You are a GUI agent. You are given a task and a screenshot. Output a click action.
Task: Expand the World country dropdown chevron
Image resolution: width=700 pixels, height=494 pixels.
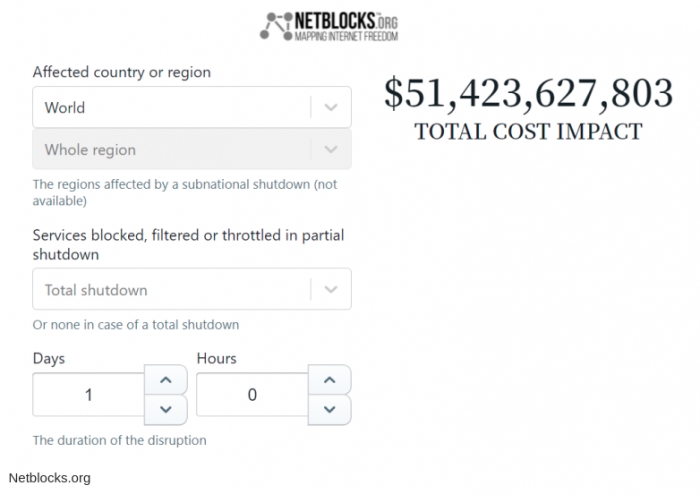[x=332, y=107]
